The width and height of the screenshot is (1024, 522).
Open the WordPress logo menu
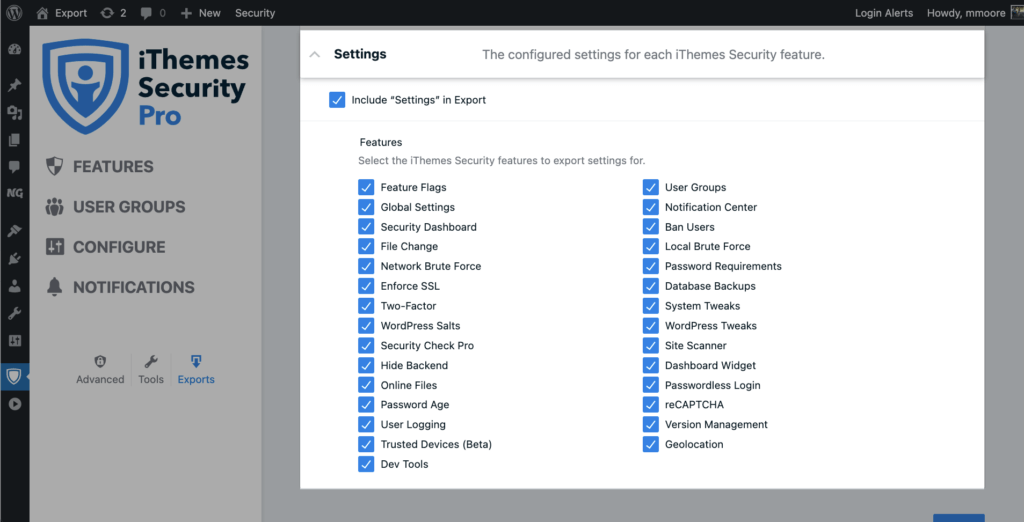(x=14, y=12)
